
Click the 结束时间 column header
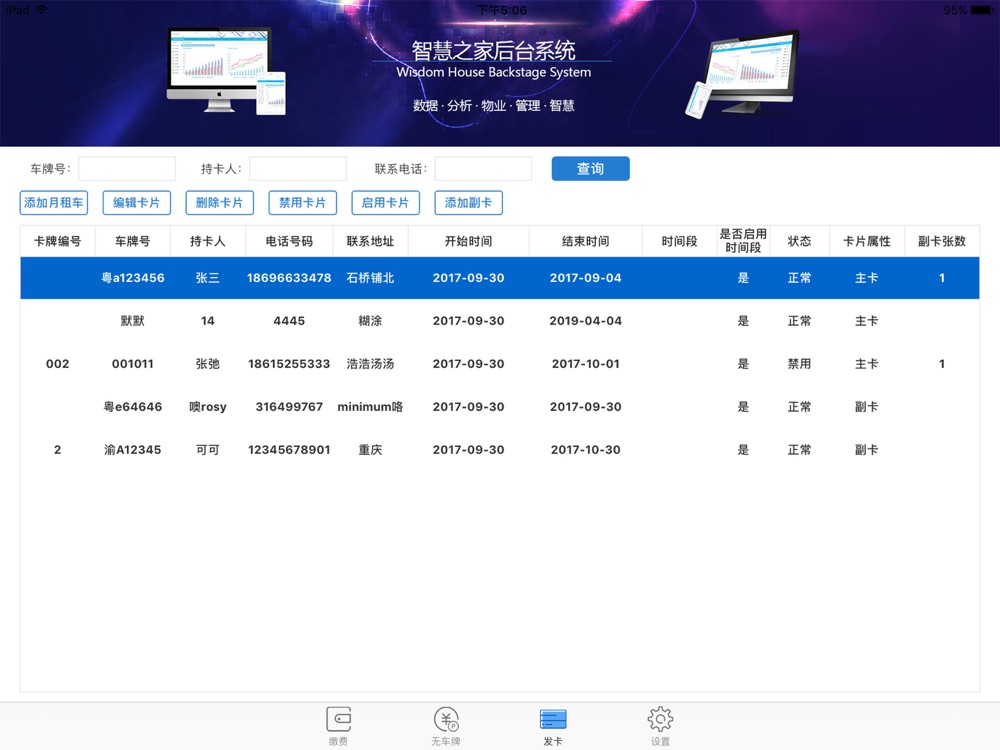586,241
